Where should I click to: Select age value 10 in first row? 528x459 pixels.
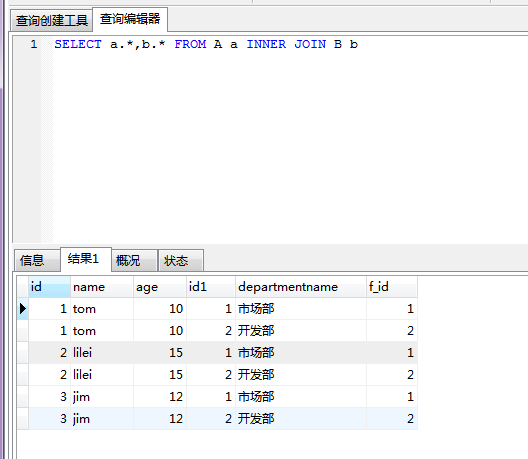160,309
